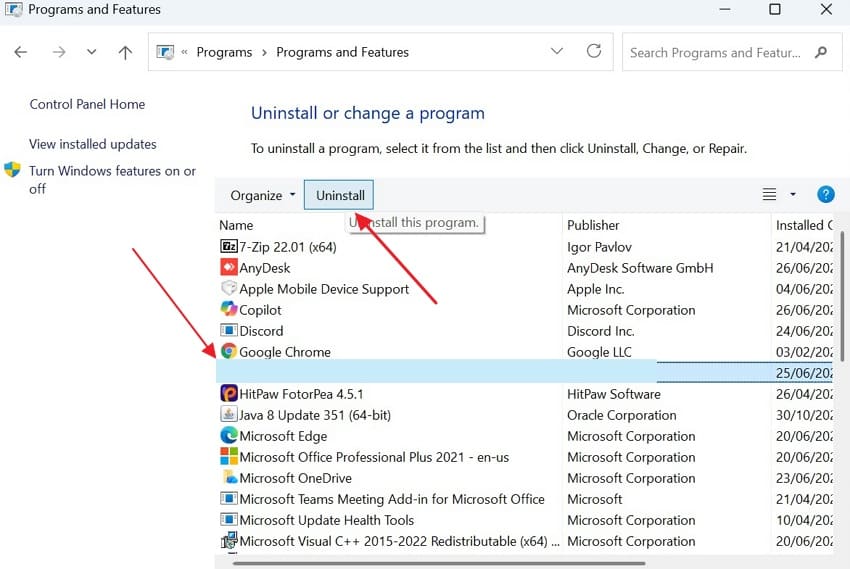Click the AnyDesk red icon

click(x=229, y=267)
